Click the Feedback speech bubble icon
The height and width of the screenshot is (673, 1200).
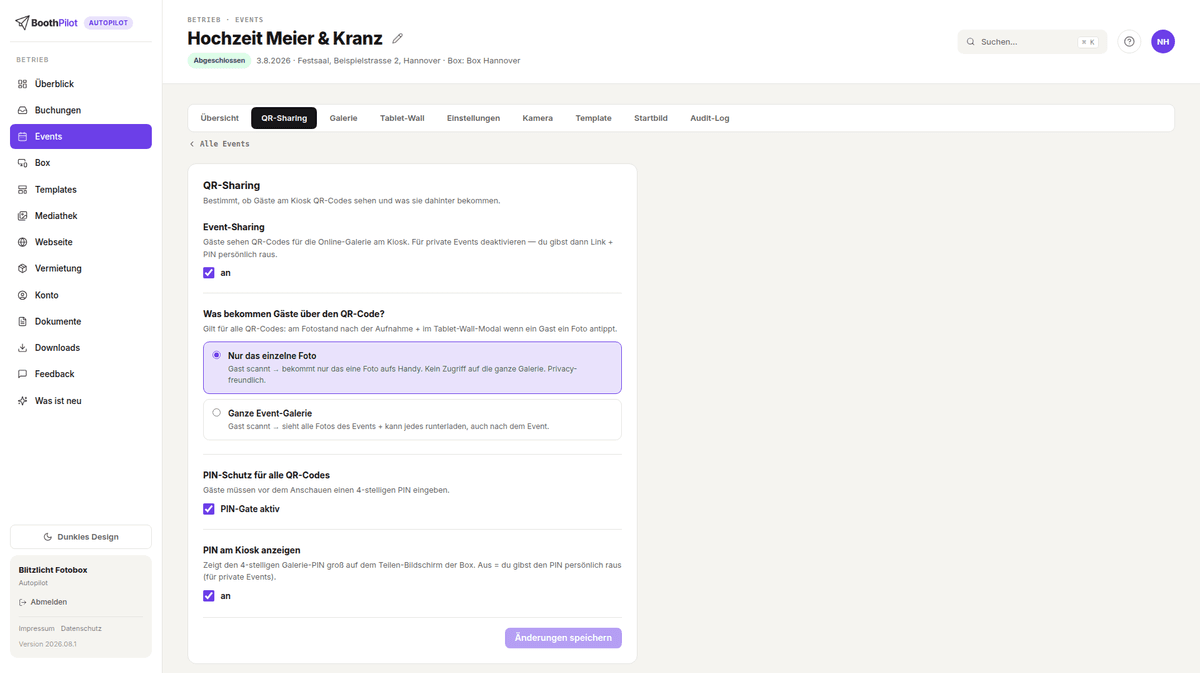(23, 374)
